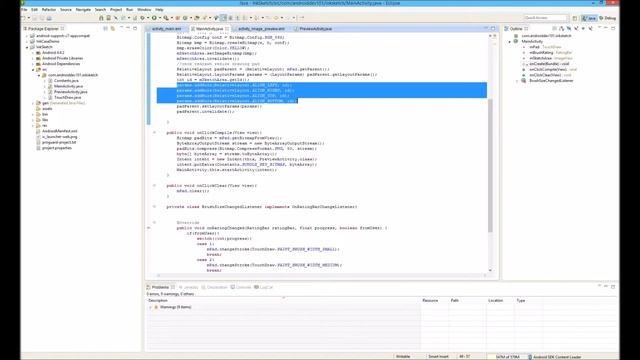Click the editor vertical scrollbar

coord(490,165)
